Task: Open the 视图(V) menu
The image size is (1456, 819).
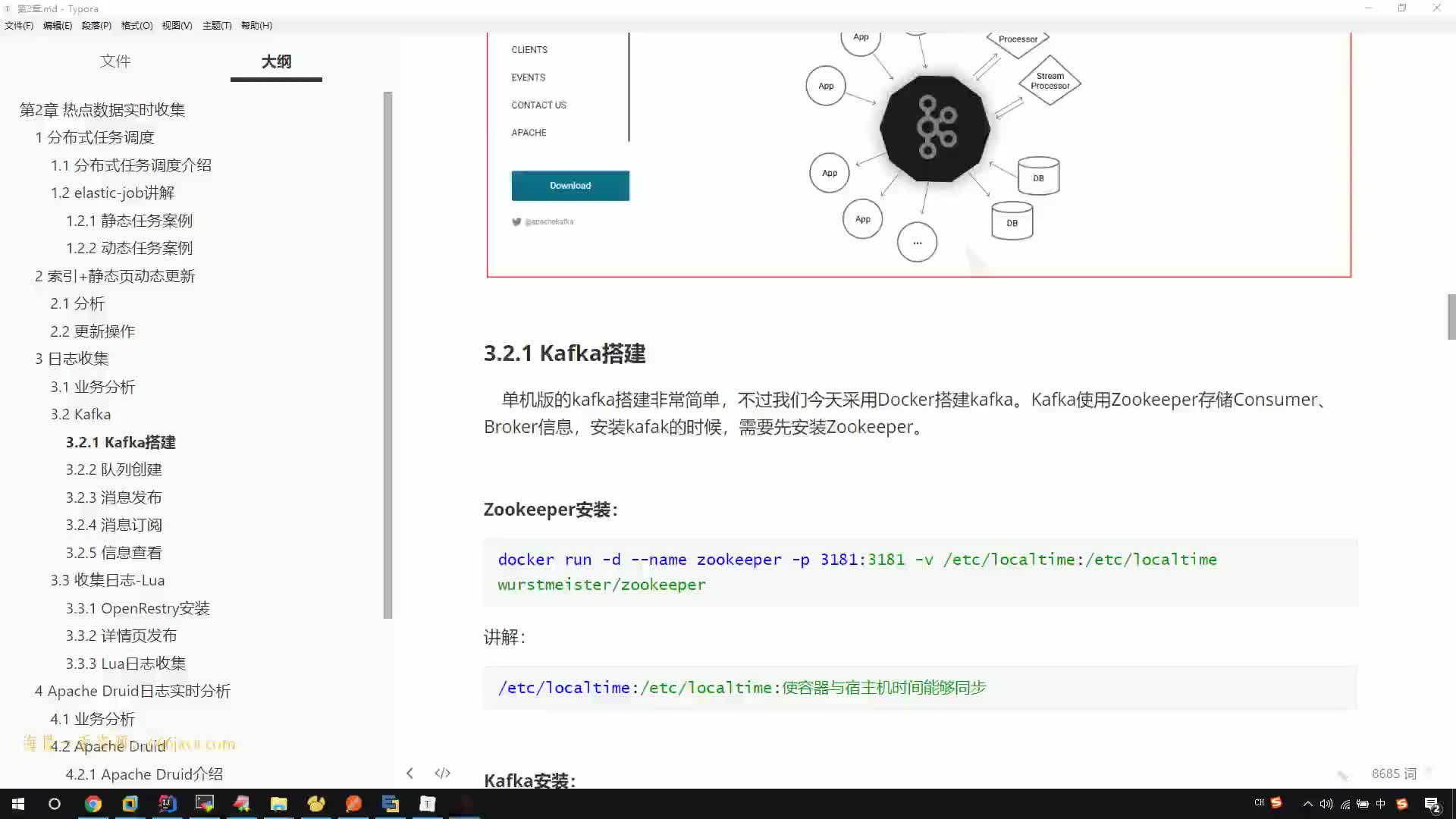Action: [177, 25]
